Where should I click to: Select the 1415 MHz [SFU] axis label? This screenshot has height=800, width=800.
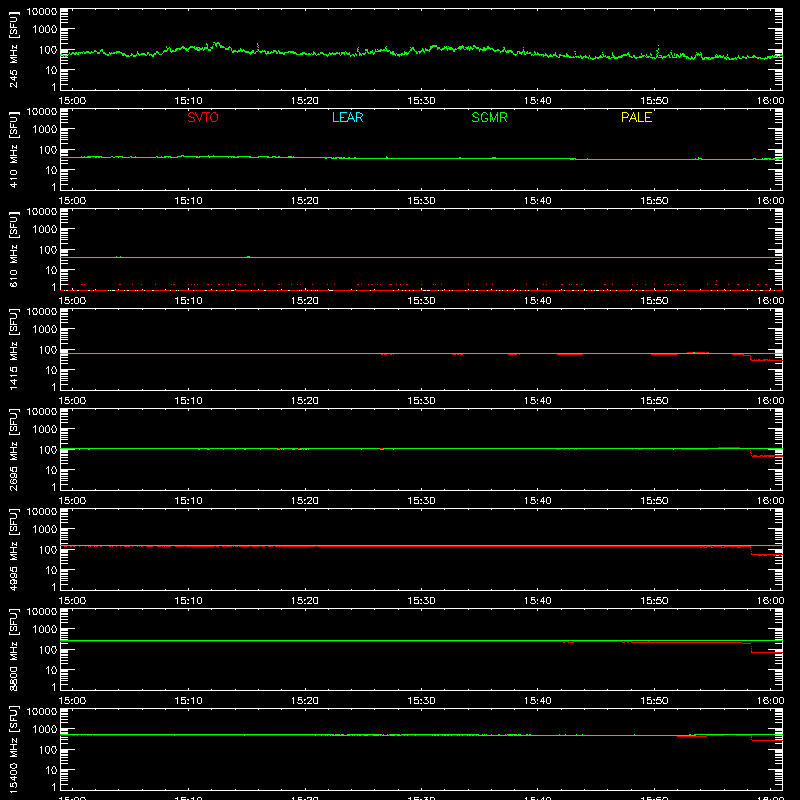point(13,349)
